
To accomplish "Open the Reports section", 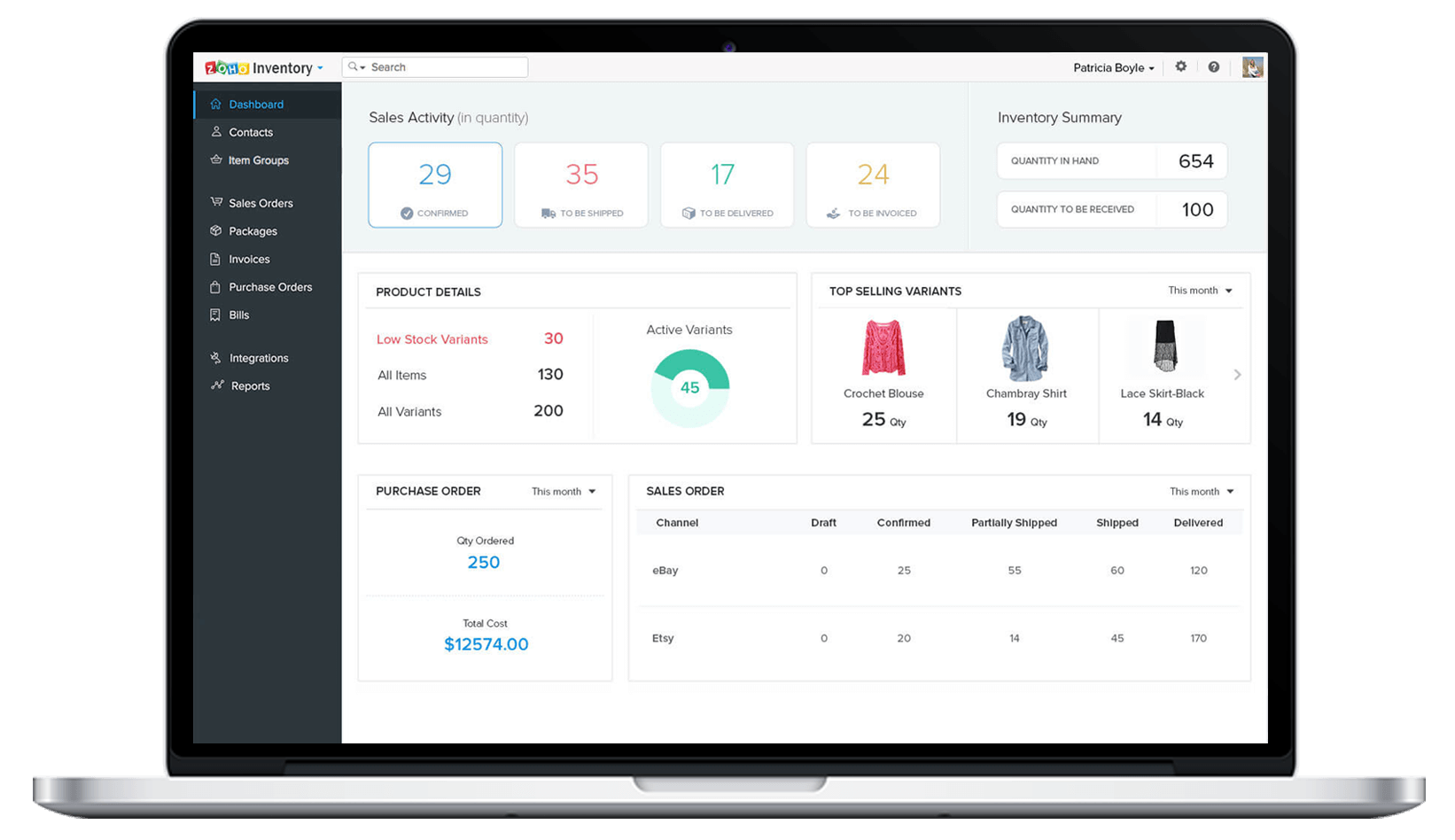I will 250,385.
